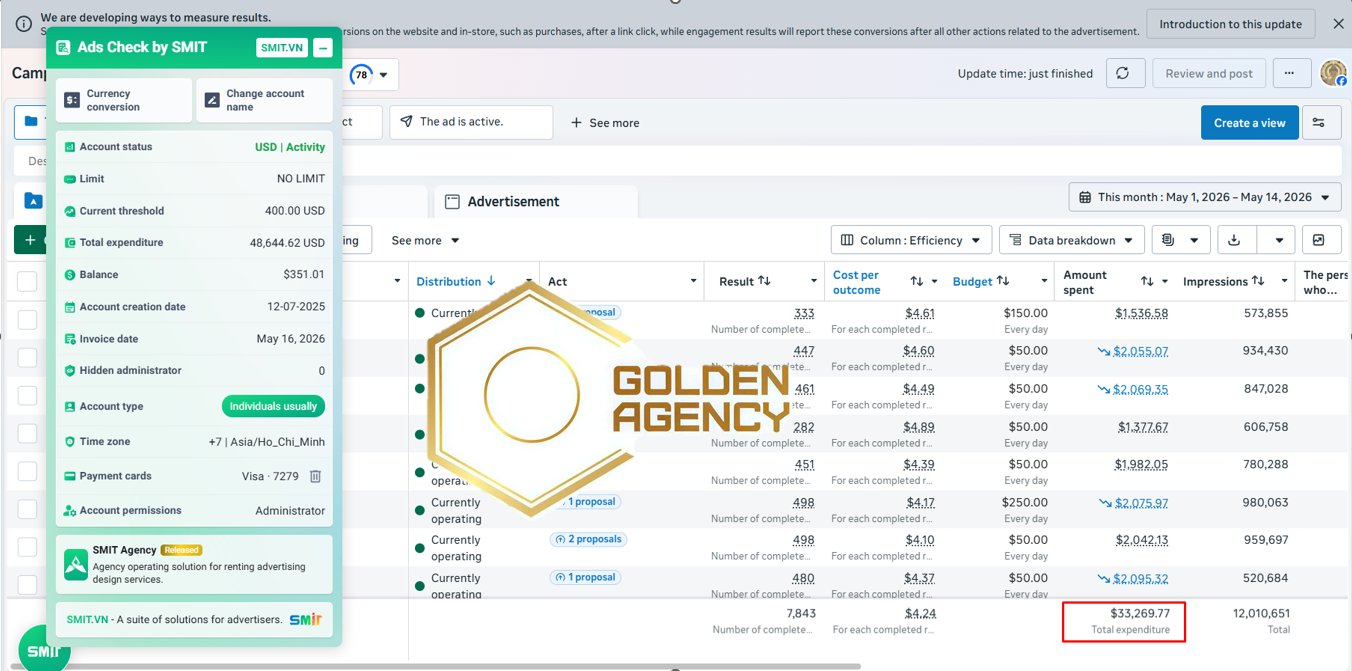Viewport: 1352px width, 671px height.
Task: Click the Balance dollar icon in SMIT panel
Action: 70,275
